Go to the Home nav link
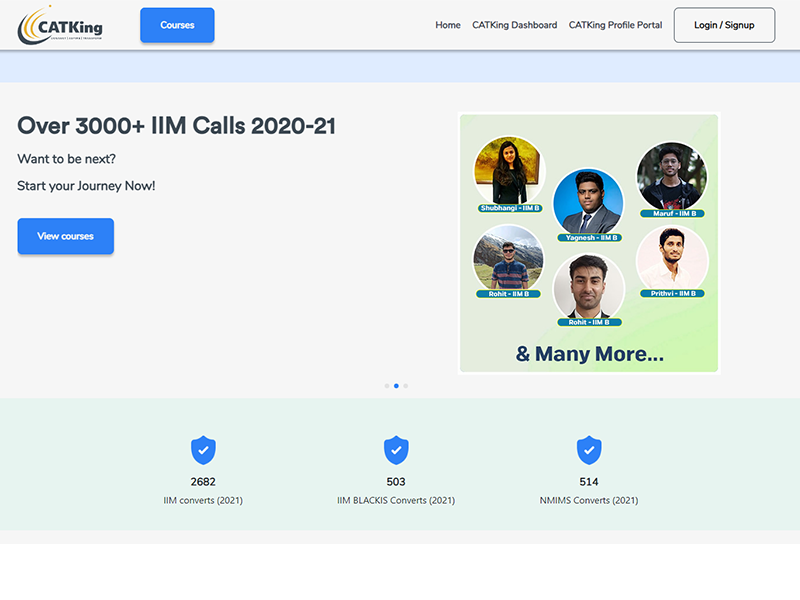Viewport: 800px width, 600px height. pyautogui.click(x=448, y=25)
